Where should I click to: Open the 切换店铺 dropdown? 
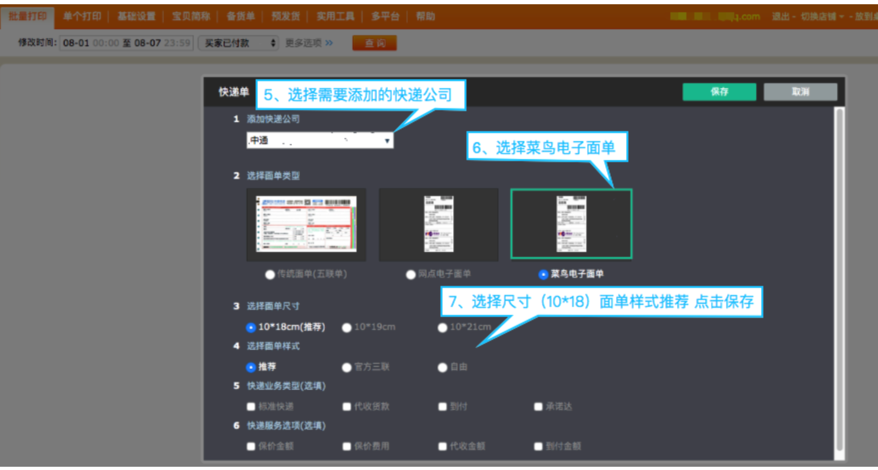coord(822,17)
